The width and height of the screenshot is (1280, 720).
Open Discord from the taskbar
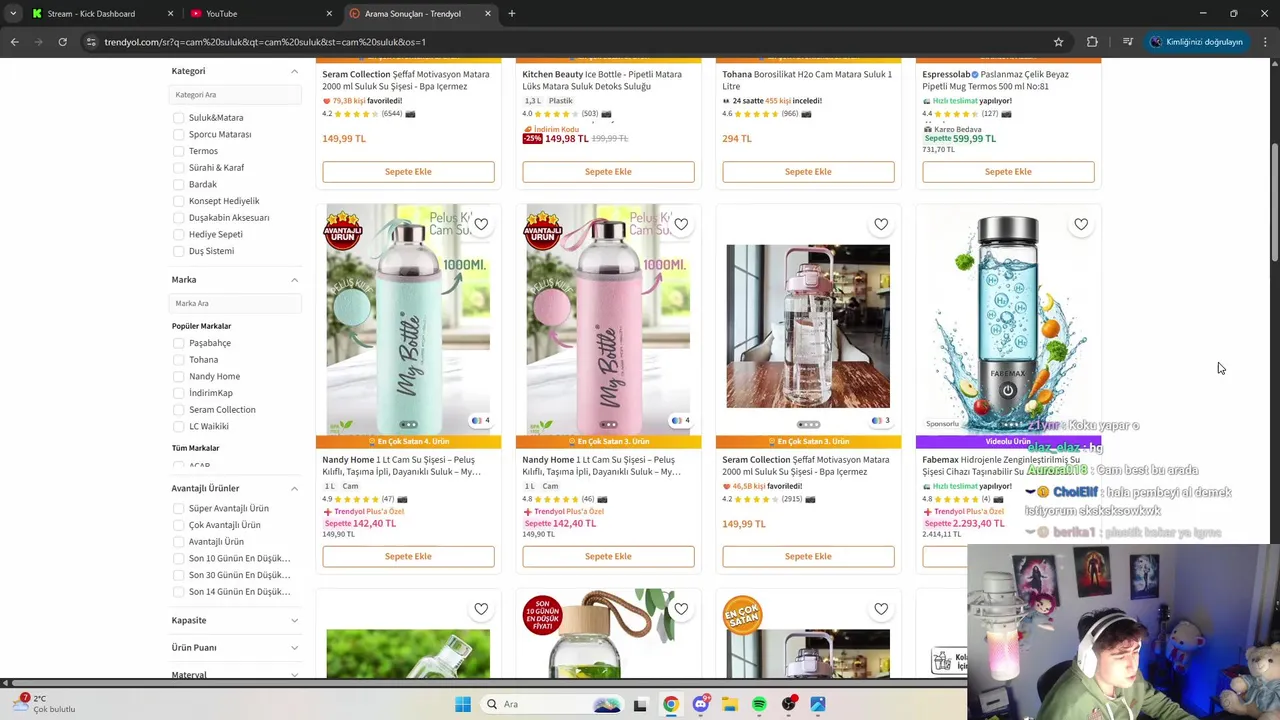pos(700,704)
